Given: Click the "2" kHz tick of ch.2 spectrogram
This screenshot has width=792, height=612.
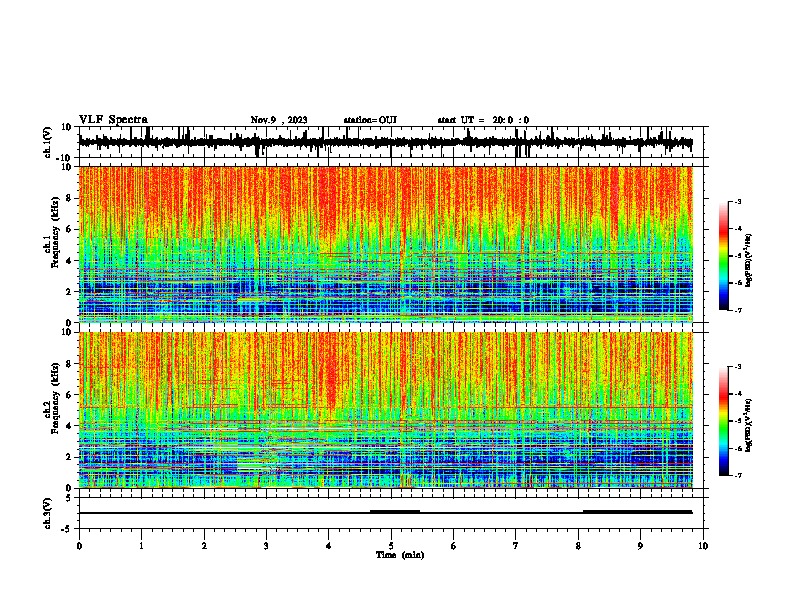Looking at the screenshot, I should [69, 457].
